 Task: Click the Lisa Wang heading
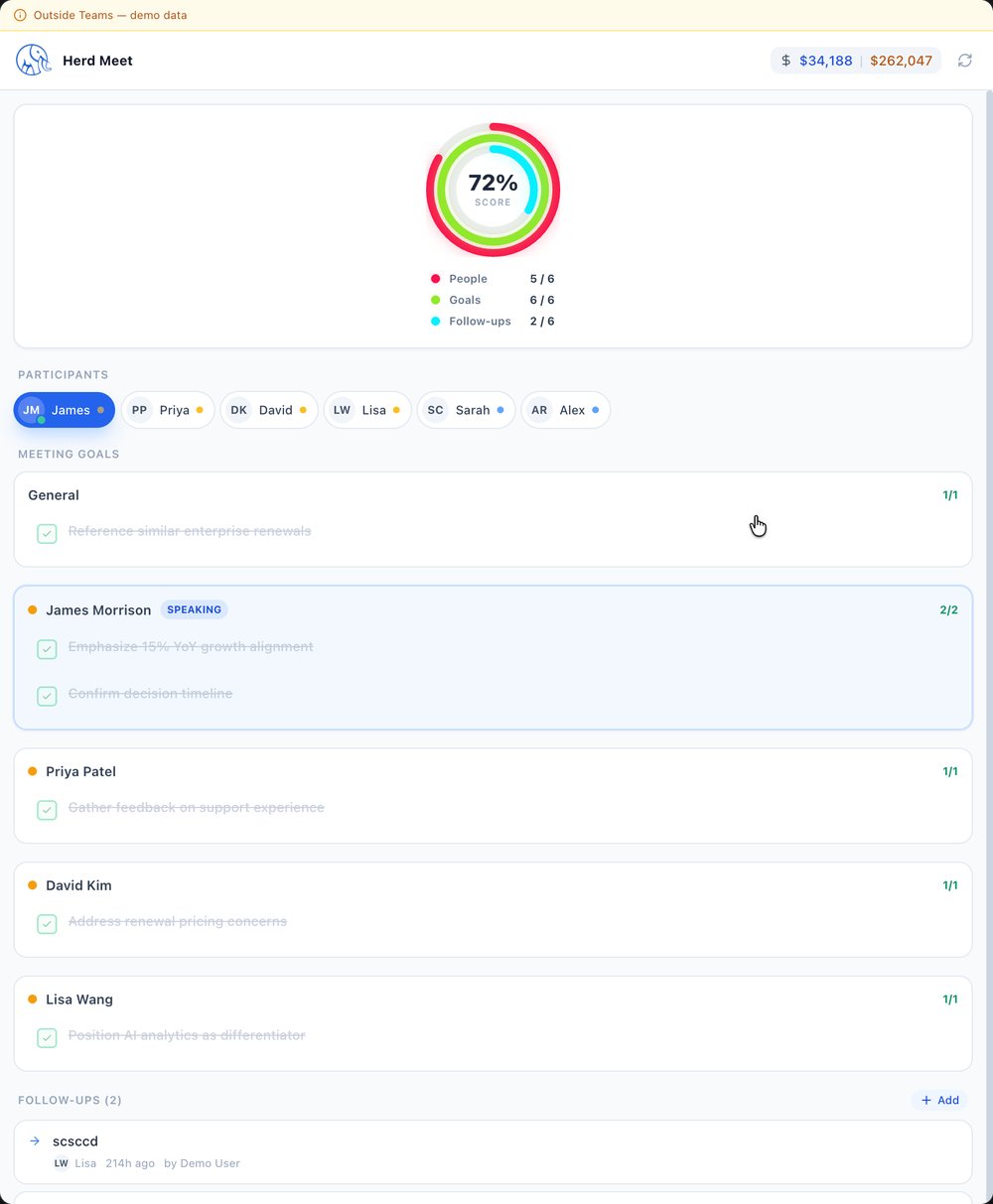(78, 1000)
